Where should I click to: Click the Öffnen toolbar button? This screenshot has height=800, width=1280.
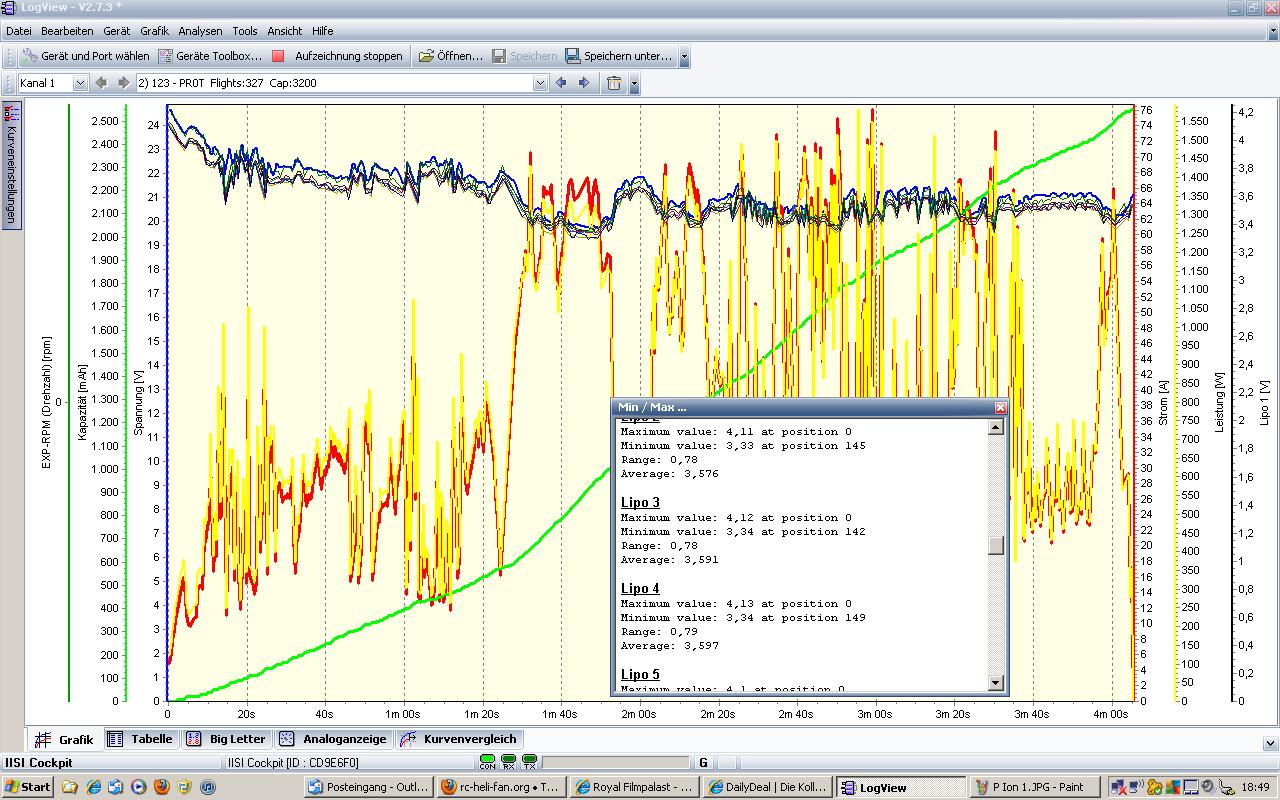click(x=451, y=56)
